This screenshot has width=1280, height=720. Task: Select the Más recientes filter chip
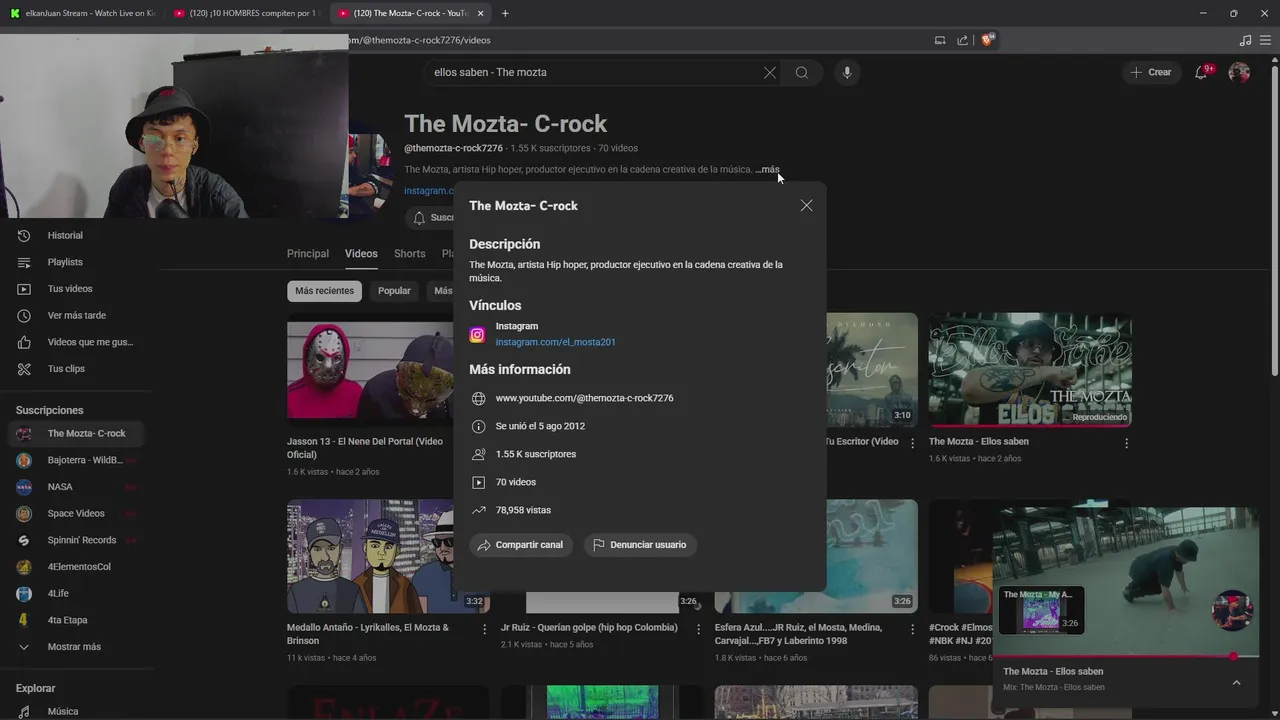pos(324,291)
